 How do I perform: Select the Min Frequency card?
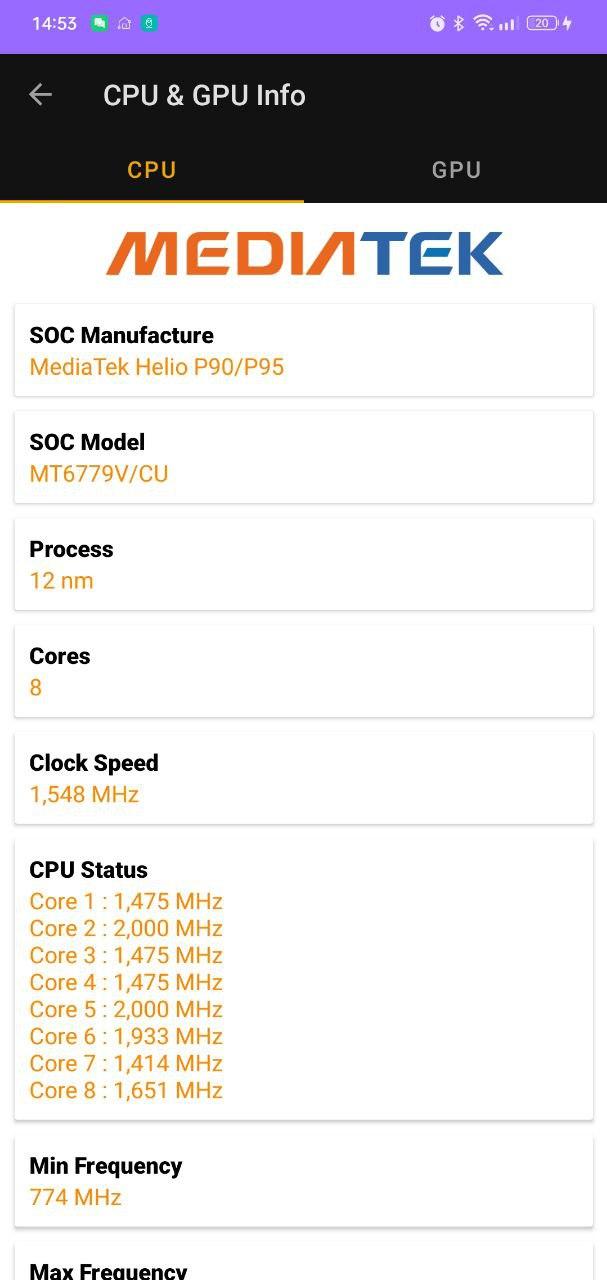[304, 1181]
